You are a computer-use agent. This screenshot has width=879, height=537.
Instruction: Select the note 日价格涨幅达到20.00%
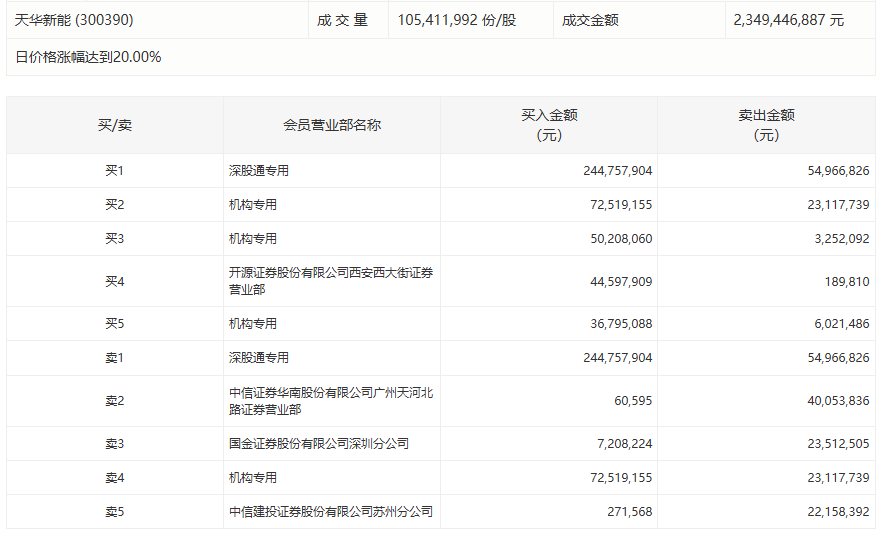(x=88, y=57)
